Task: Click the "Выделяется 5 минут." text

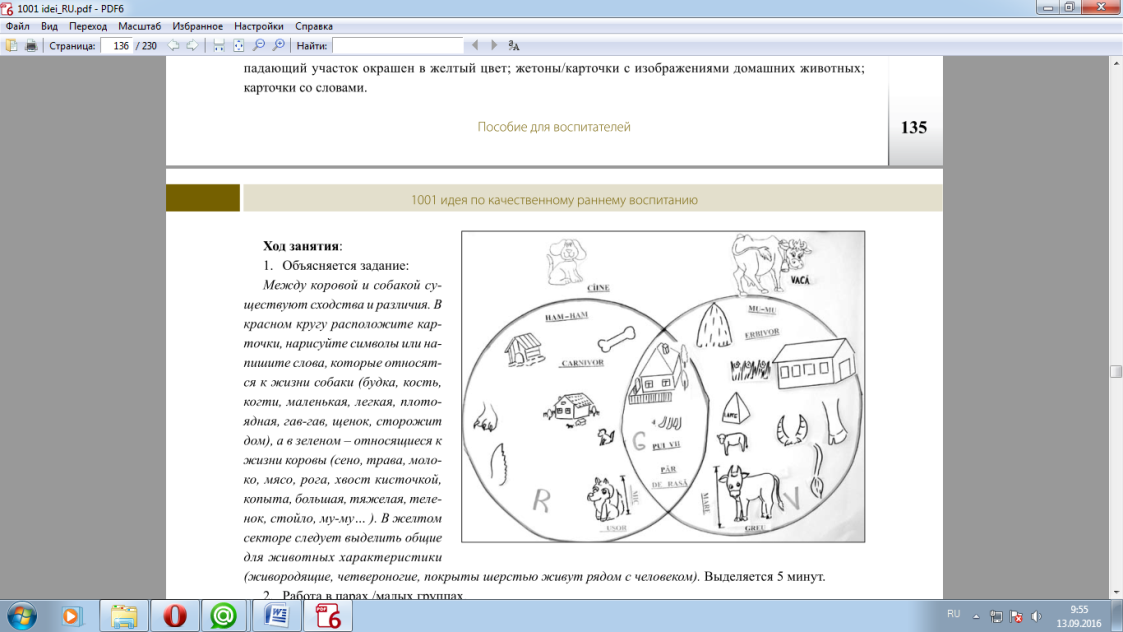Action: pos(764,576)
